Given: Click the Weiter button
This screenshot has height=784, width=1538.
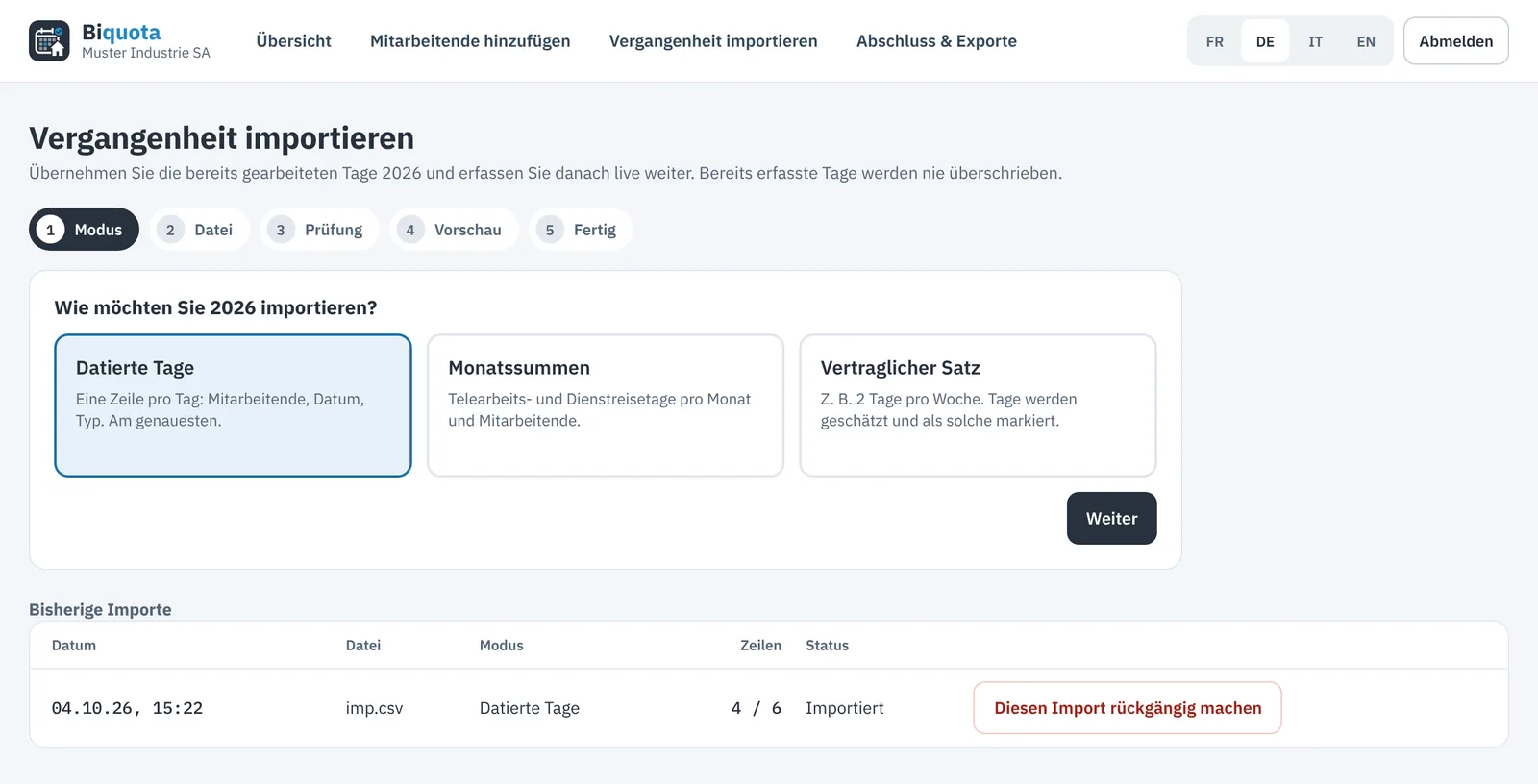Looking at the screenshot, I should tap(1112, 519).
